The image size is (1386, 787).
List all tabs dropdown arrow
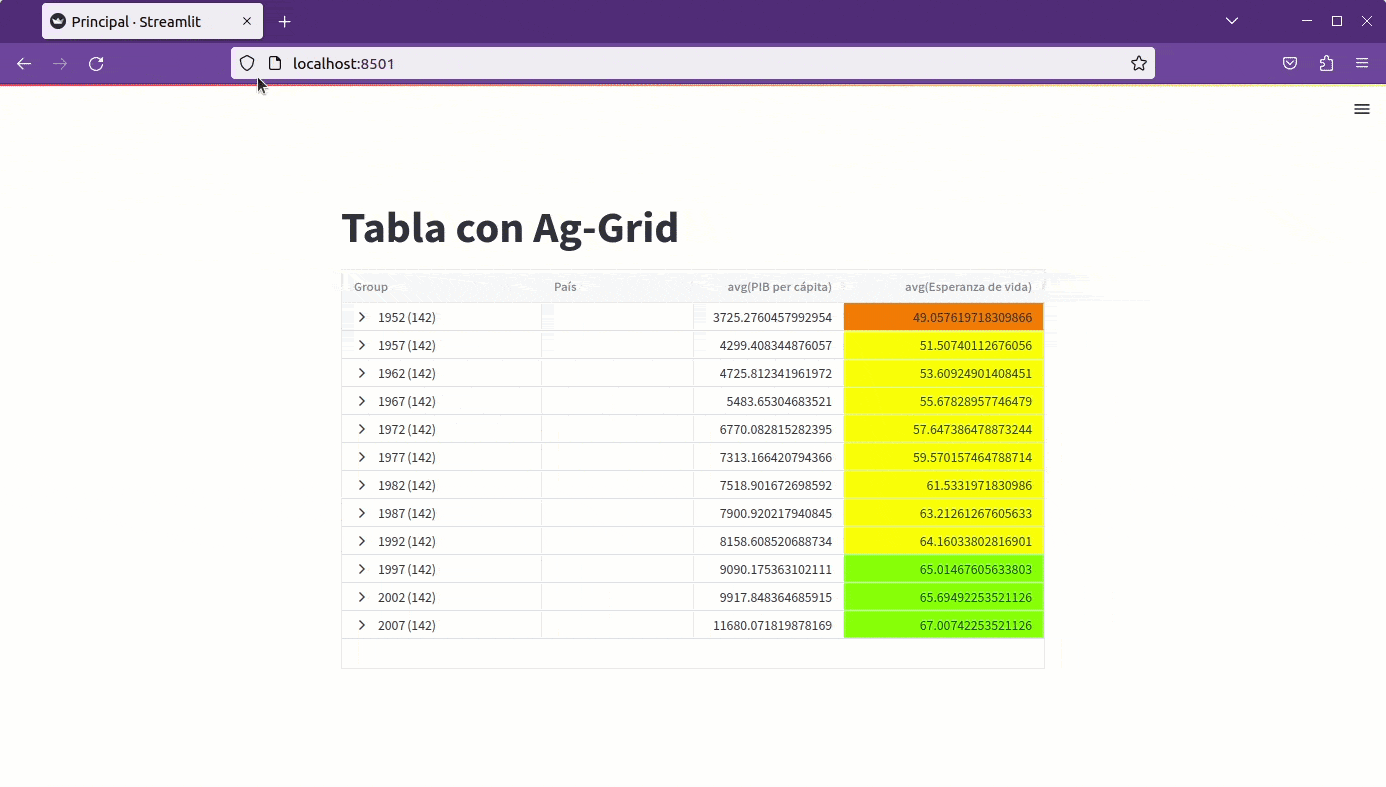1232,21
